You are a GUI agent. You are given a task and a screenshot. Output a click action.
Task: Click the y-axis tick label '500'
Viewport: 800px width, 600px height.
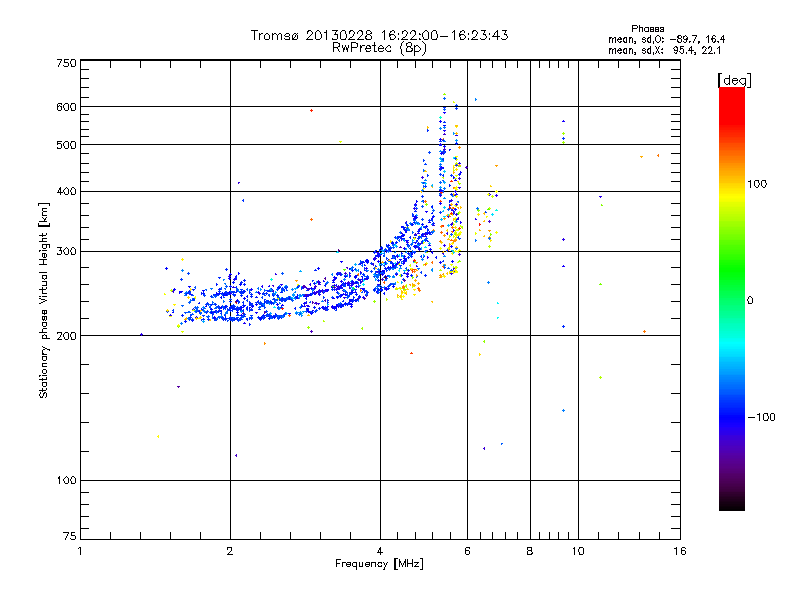(x=67, y=145)
